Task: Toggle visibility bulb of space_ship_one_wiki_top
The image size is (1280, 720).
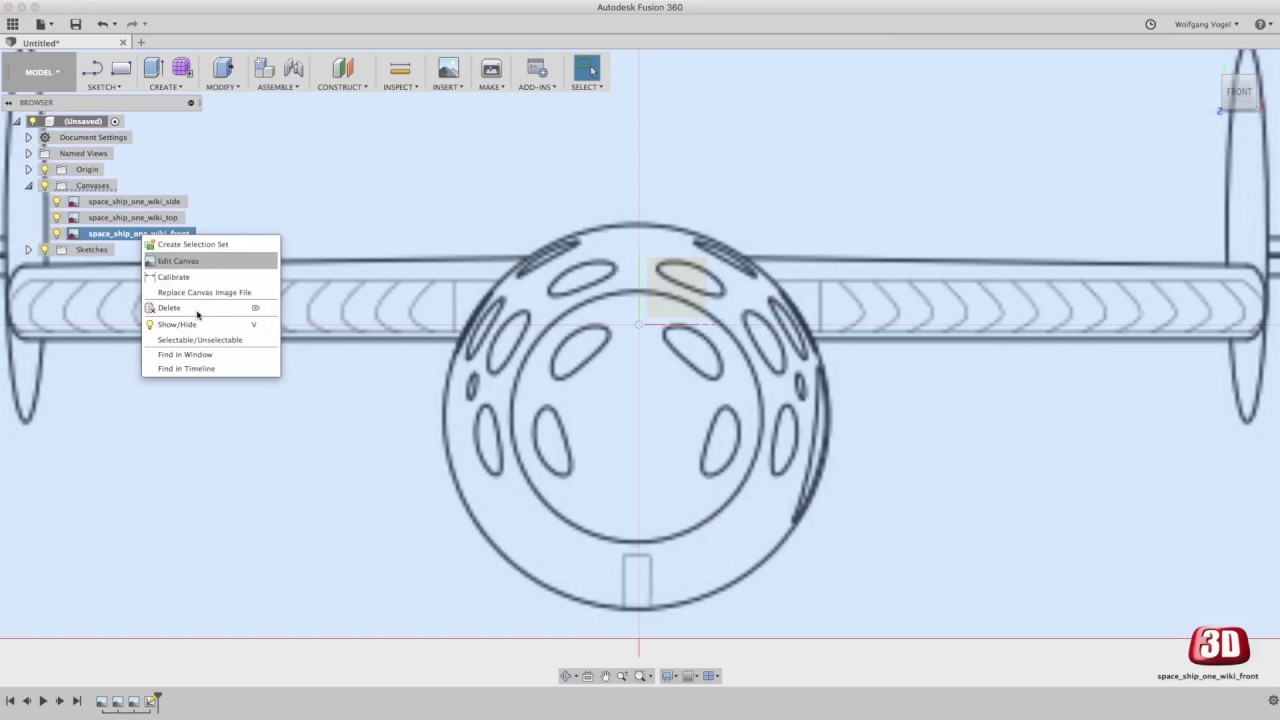Action: (57, 218)
